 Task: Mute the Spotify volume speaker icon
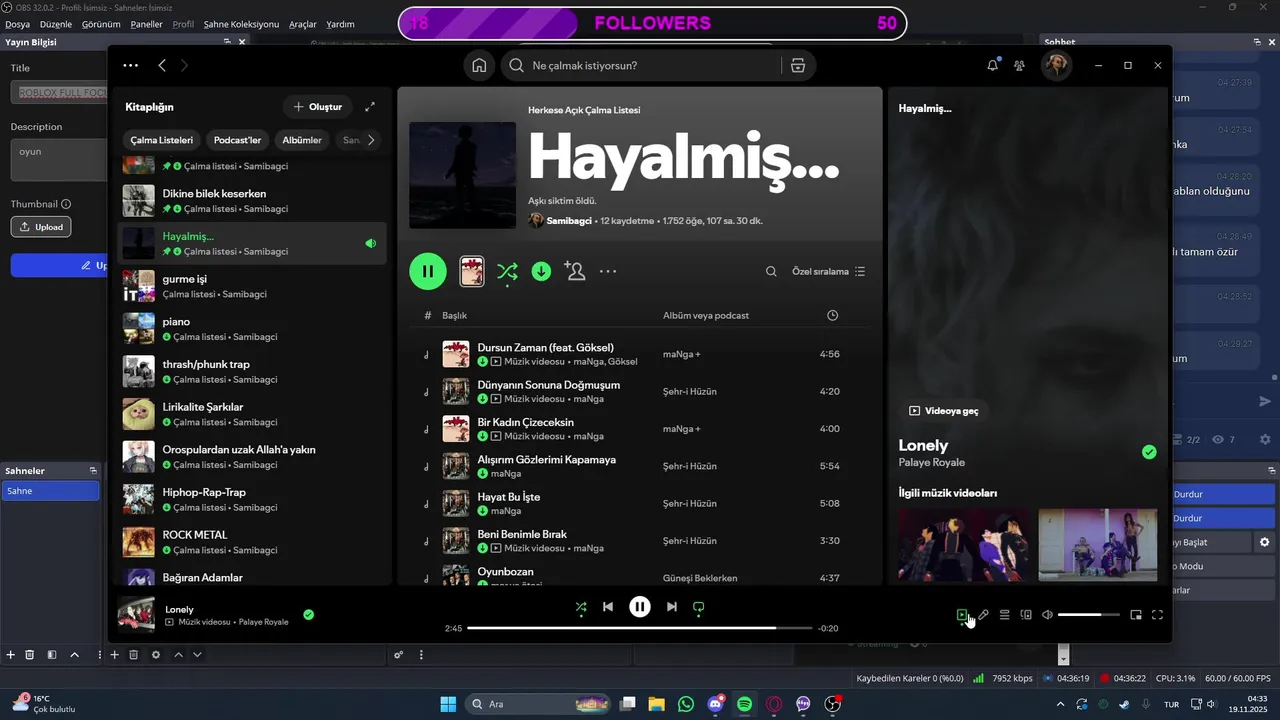(1047, 615)
